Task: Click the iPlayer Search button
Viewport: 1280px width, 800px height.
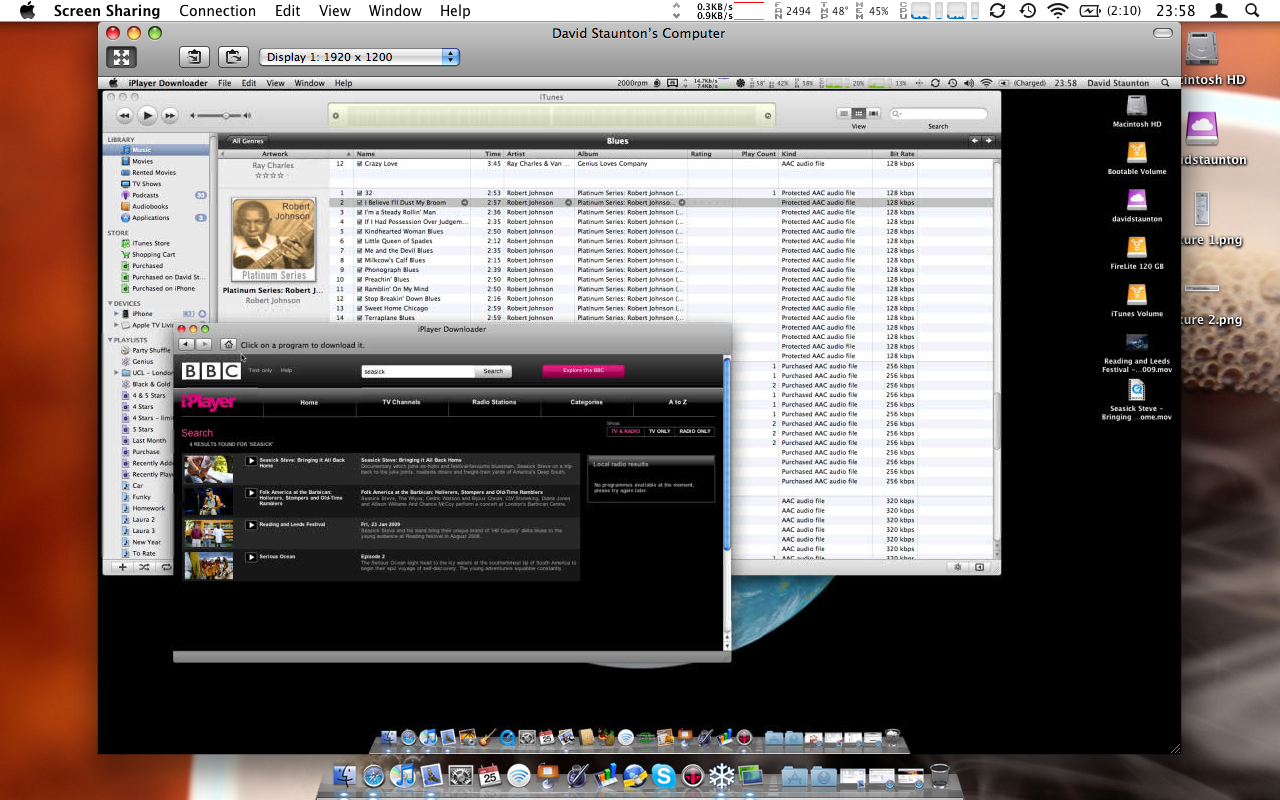Action: 493,371
